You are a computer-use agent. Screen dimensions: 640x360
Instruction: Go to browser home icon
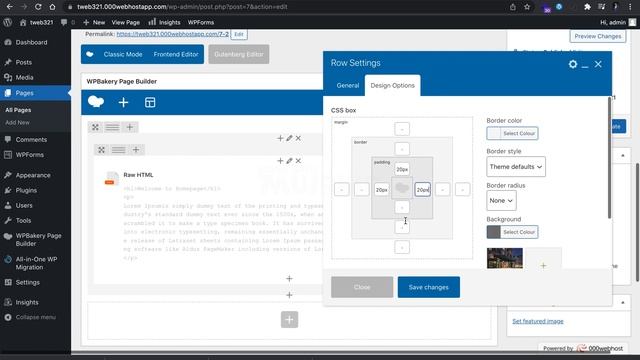[x=52, y=7]
